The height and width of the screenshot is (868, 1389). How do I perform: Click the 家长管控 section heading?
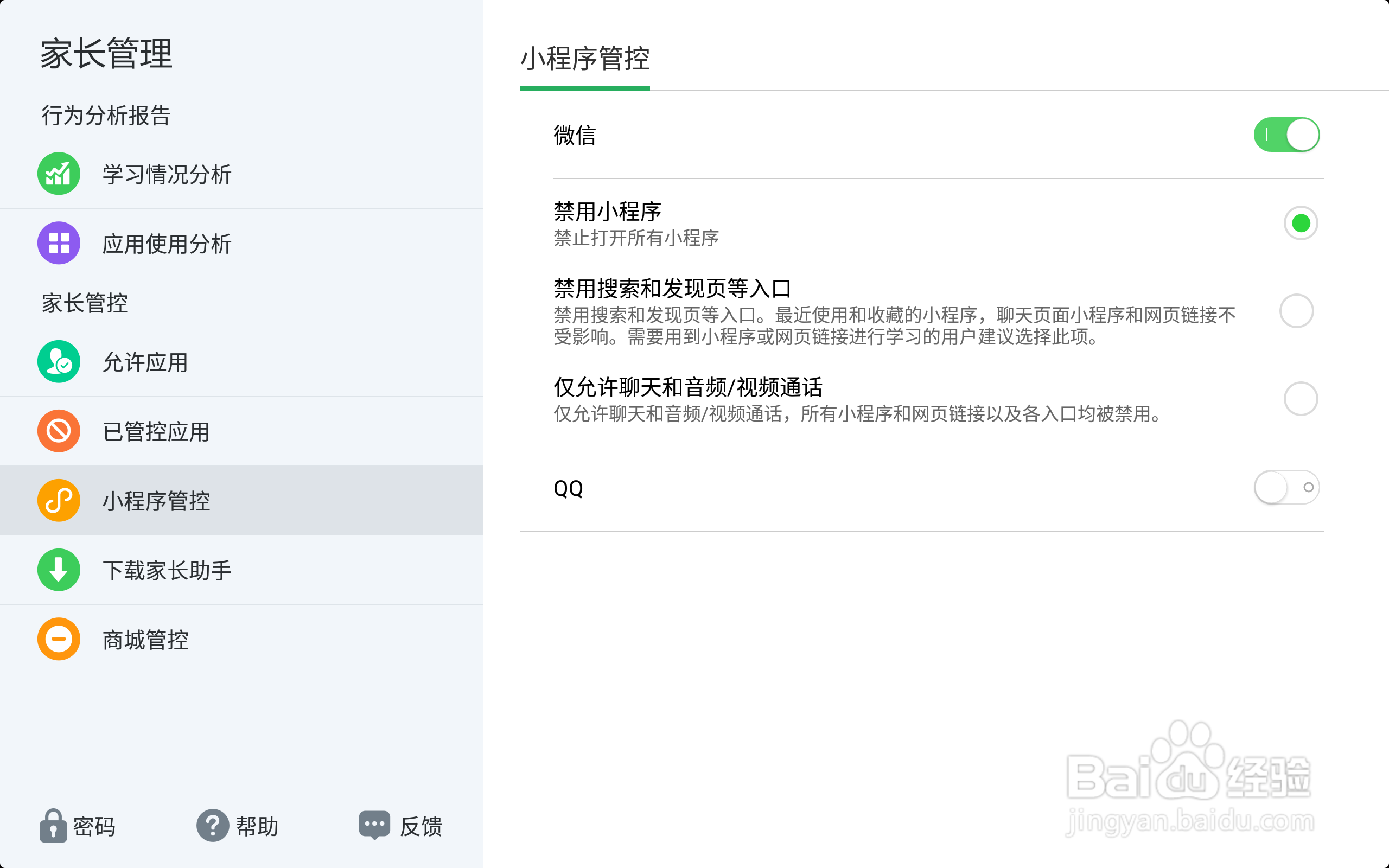coord(85,303)
